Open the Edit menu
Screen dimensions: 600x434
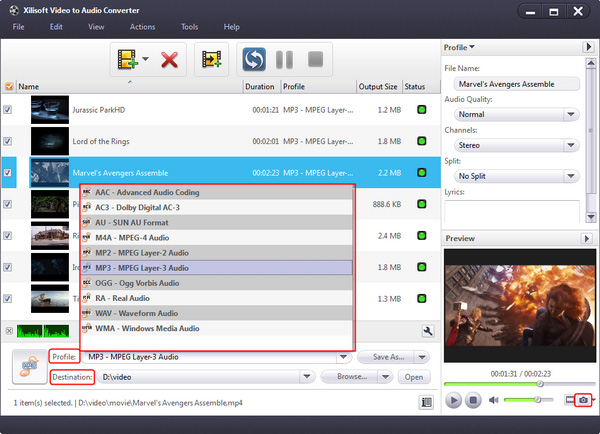pos(56,27)
